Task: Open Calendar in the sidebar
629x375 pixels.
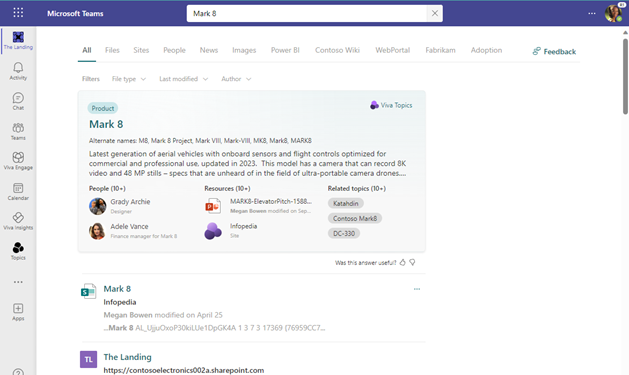Action: (x=18, y=191)
